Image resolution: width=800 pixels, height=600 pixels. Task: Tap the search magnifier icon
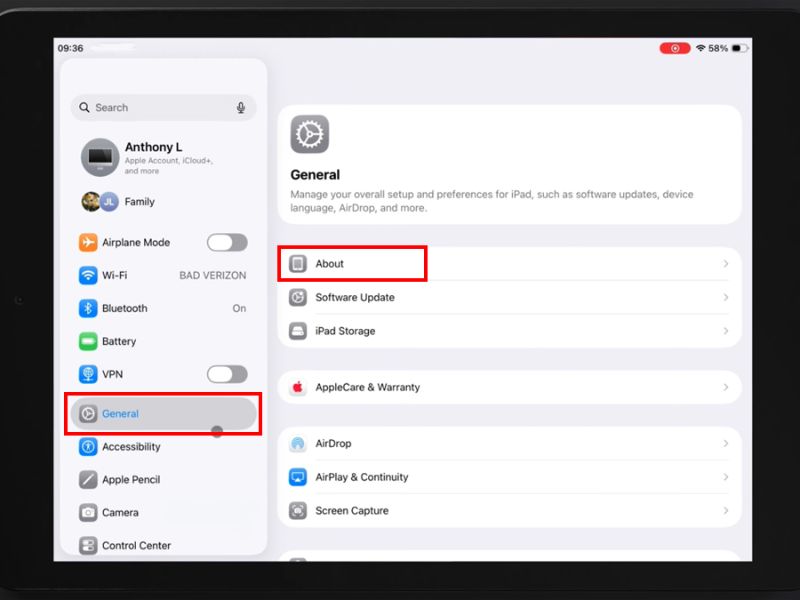(84, 107)
